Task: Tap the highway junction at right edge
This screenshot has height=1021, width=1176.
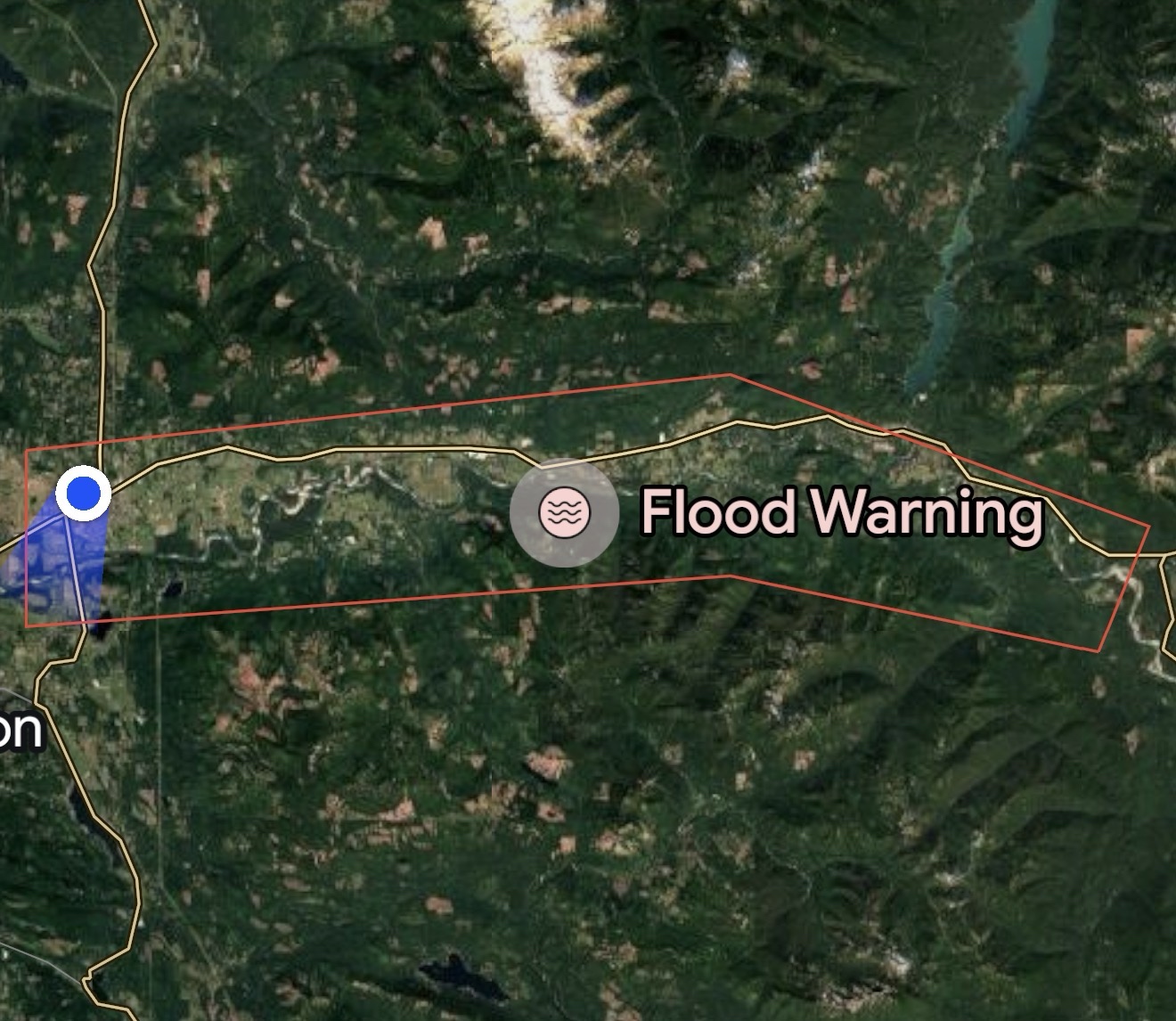Action: [1163, 555]
